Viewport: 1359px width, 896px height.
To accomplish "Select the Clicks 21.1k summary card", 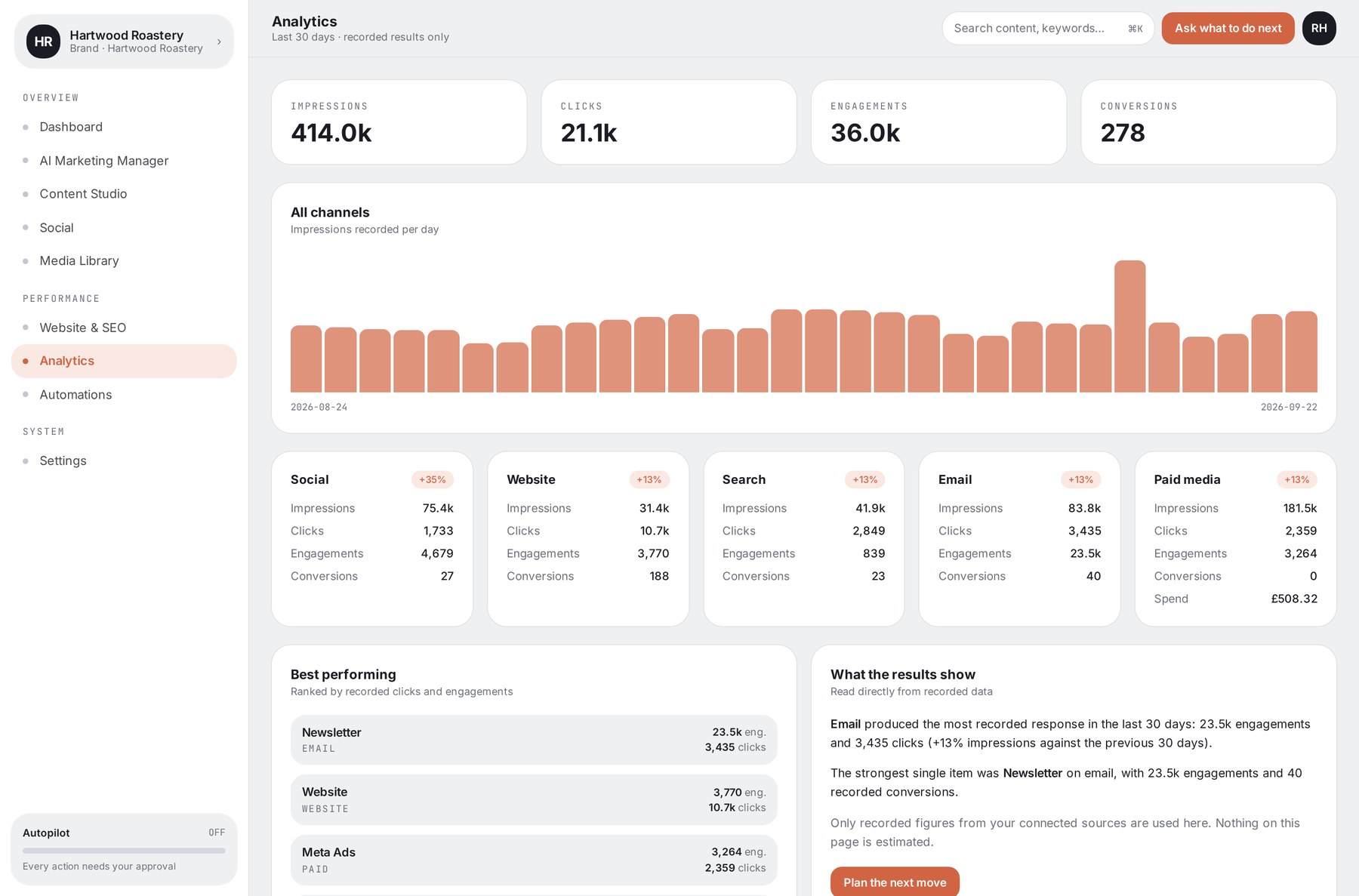I will [x=669, y=122].
